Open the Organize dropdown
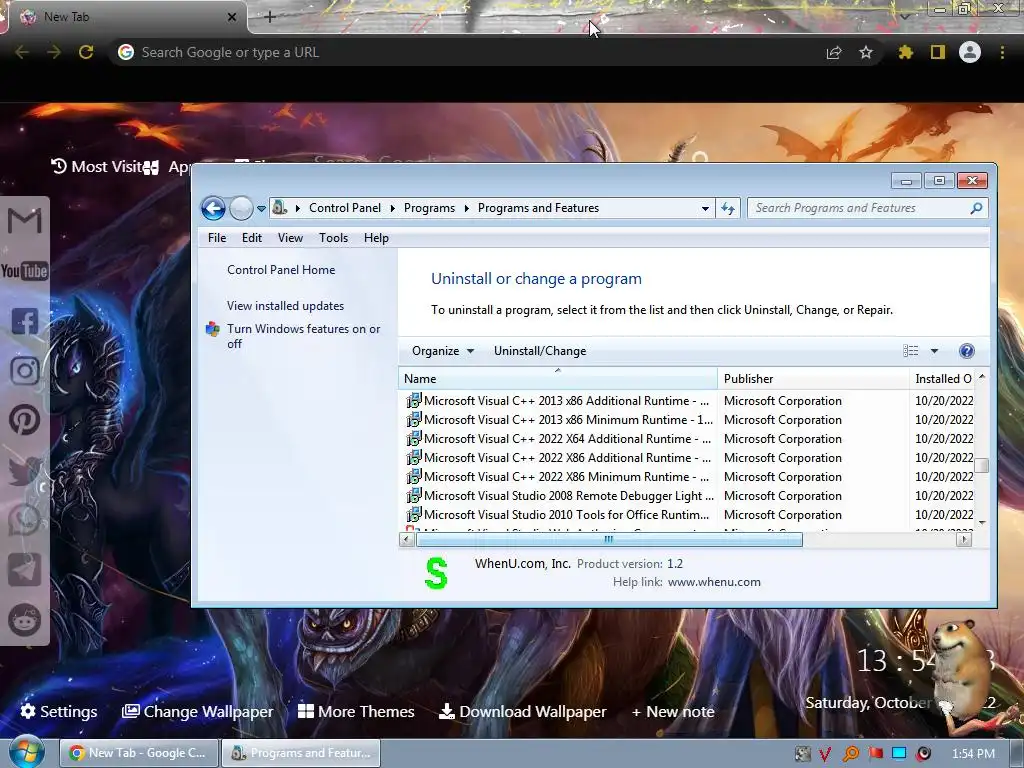The height and width of the screenshot is (768, 1024). 443,351
